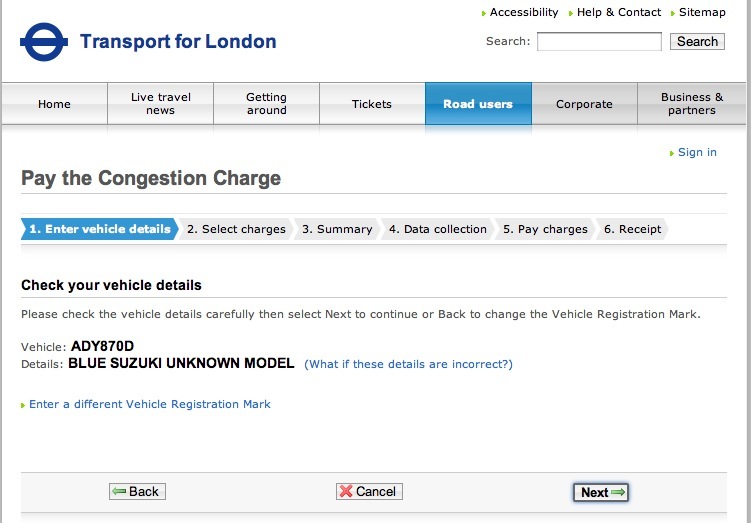Open Business & partners tab
751x523 pixels.
tap(692, 104)
